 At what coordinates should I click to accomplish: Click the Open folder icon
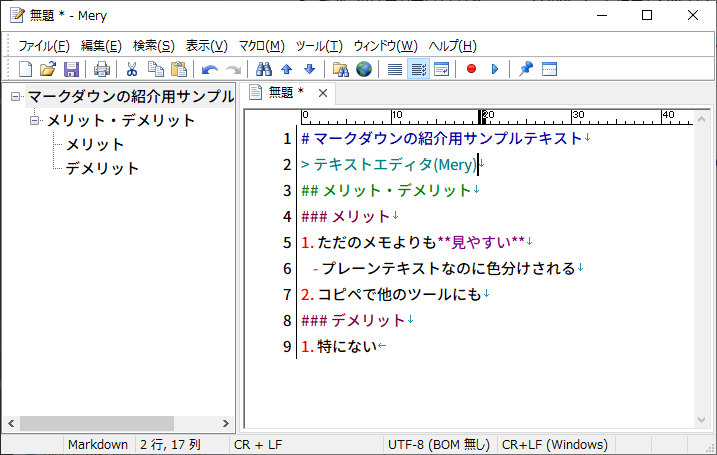pyautogui.click(x=48, y=69)
